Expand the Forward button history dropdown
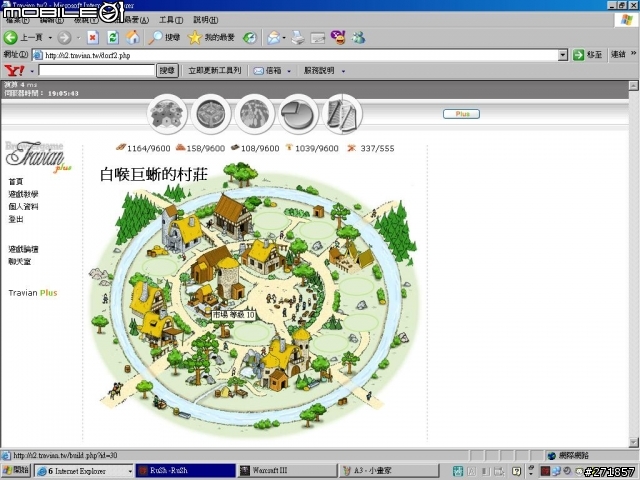640x480 pixels. (x=78, y=38)
